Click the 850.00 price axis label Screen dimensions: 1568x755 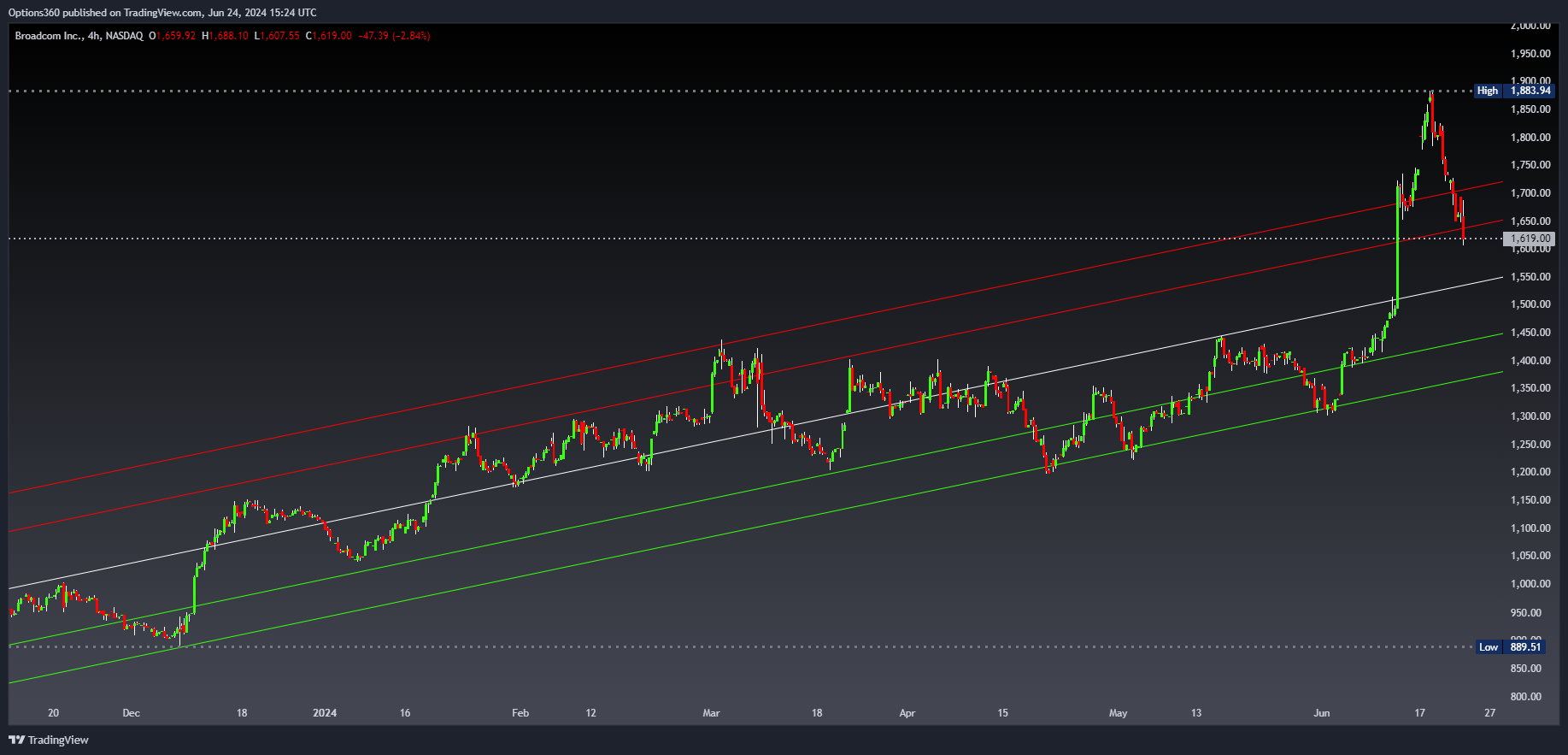(x=1526, y=669)
